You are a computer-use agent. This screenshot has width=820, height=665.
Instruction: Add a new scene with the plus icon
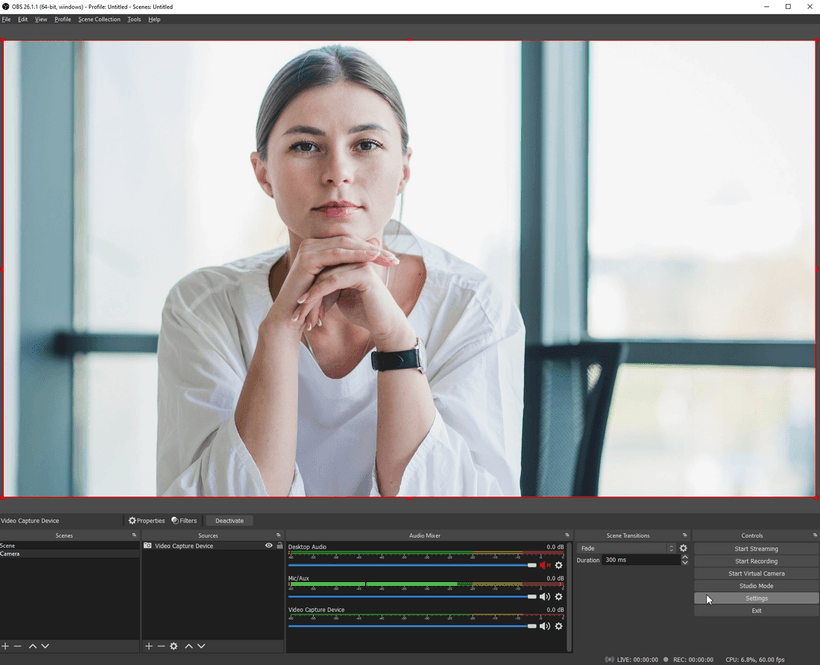click(5, 646)
